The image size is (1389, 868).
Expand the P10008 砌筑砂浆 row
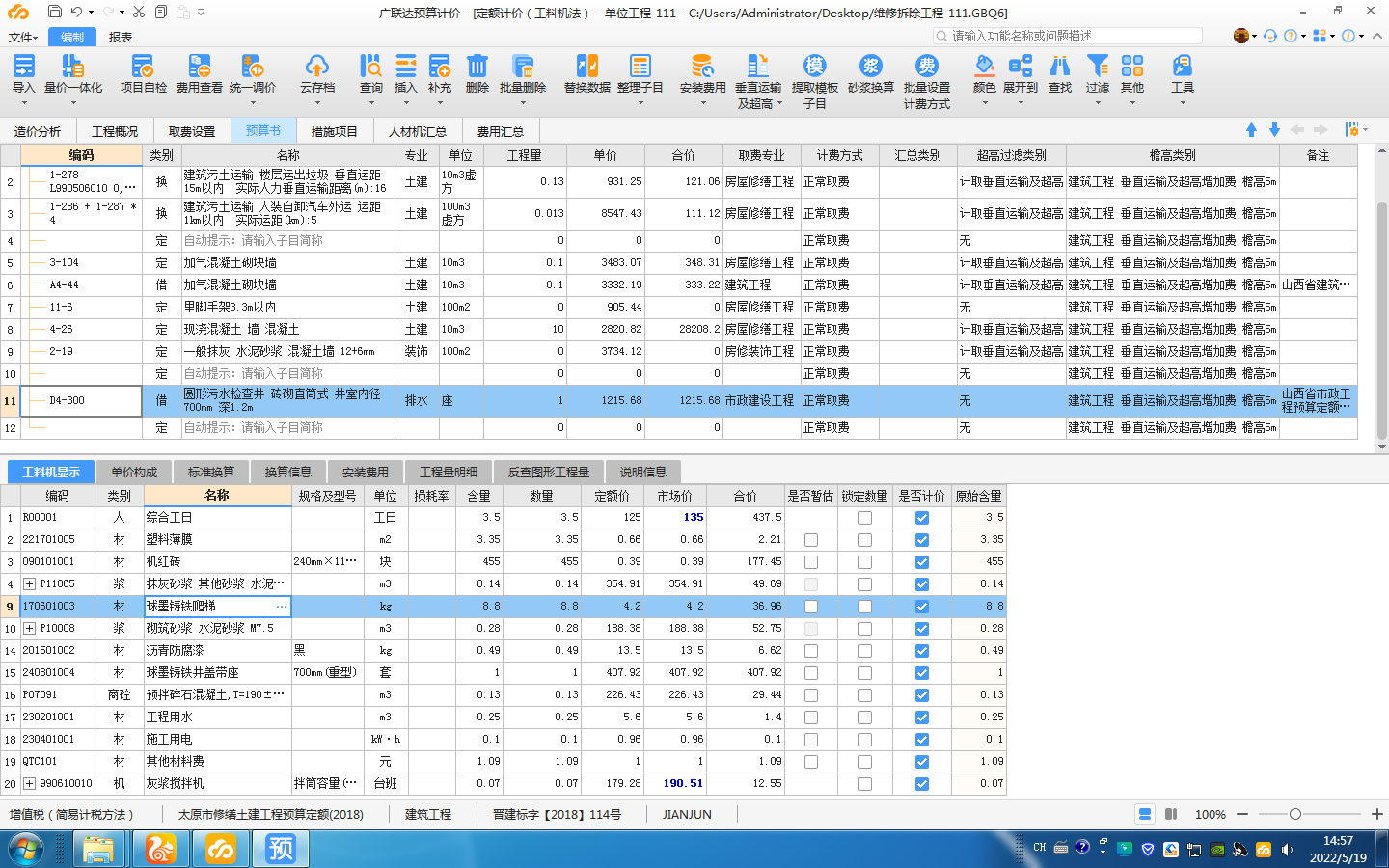pyautogui.click(x=30, y=629)
